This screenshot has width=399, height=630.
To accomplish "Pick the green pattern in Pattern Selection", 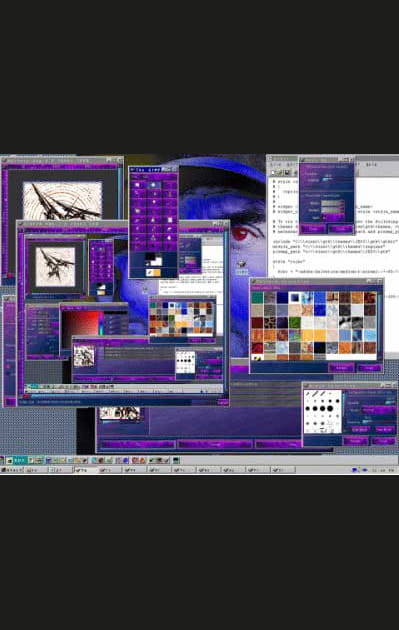I will 295,323.
